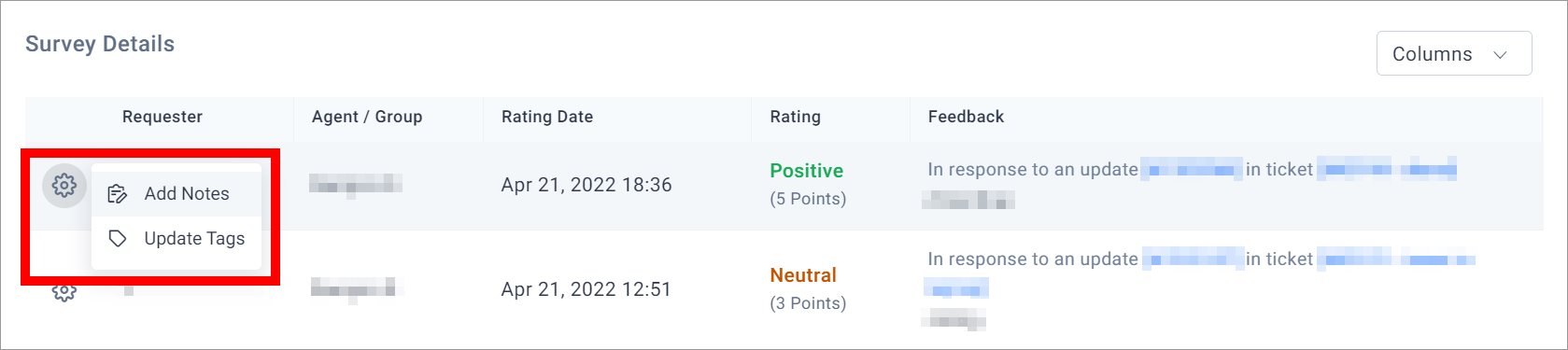
Task: Click the Survey Details heading
Action: point(100,44)
